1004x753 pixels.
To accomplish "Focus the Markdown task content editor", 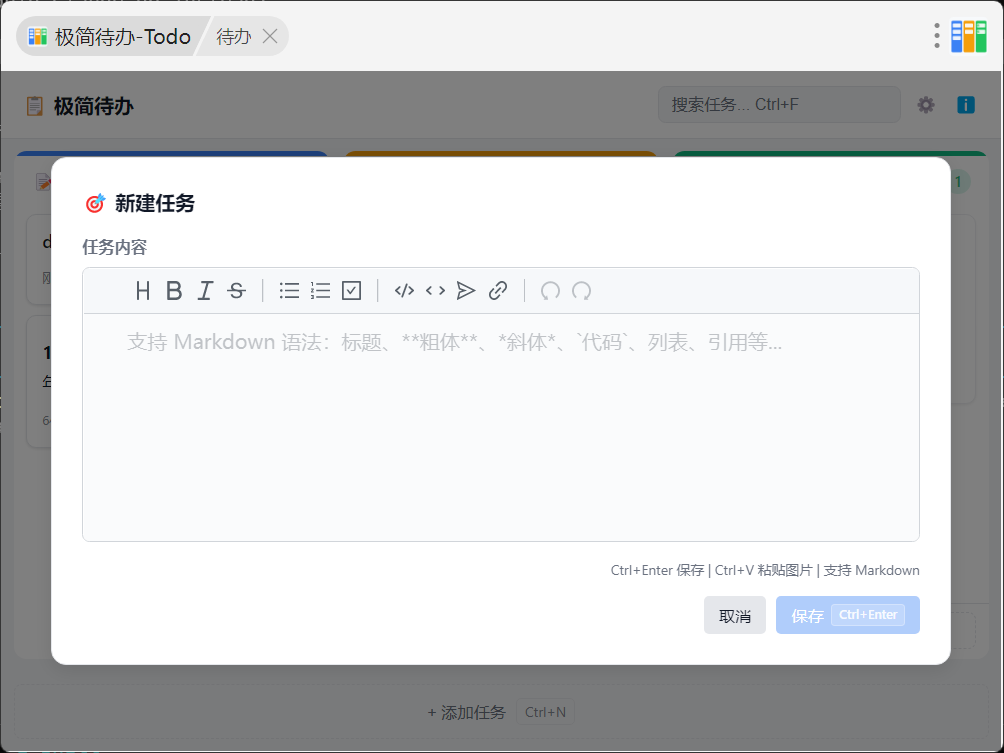I will pyautogui.click(x=501, y=427).
